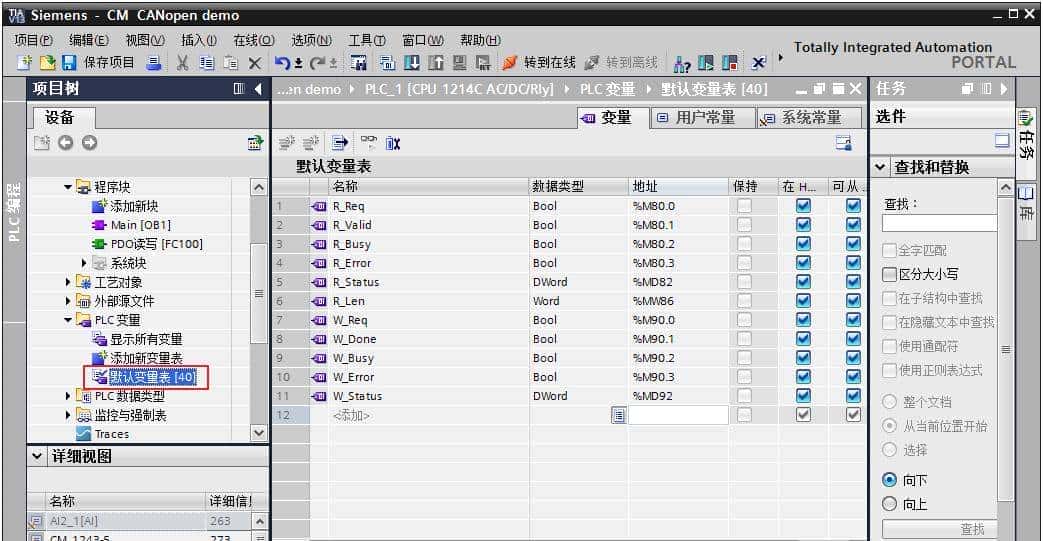Expand the 系统块 tree node
The image size is (1043, 541).
coord(84,263)
